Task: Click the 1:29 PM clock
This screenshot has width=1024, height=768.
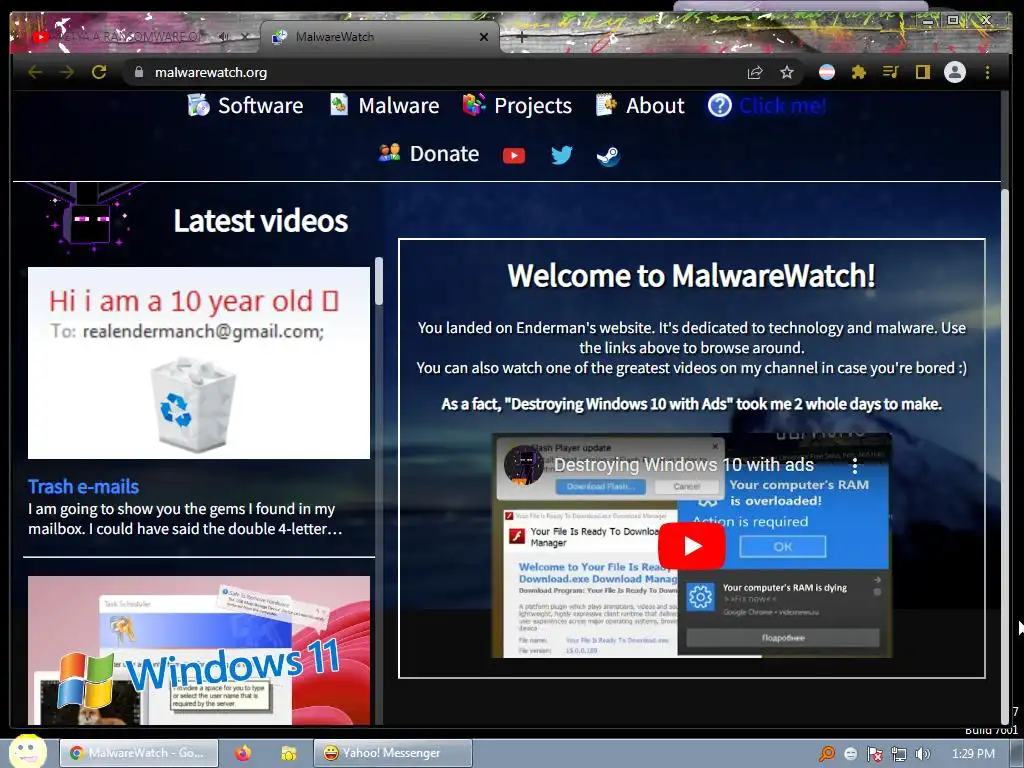Action: pos(972,754)
